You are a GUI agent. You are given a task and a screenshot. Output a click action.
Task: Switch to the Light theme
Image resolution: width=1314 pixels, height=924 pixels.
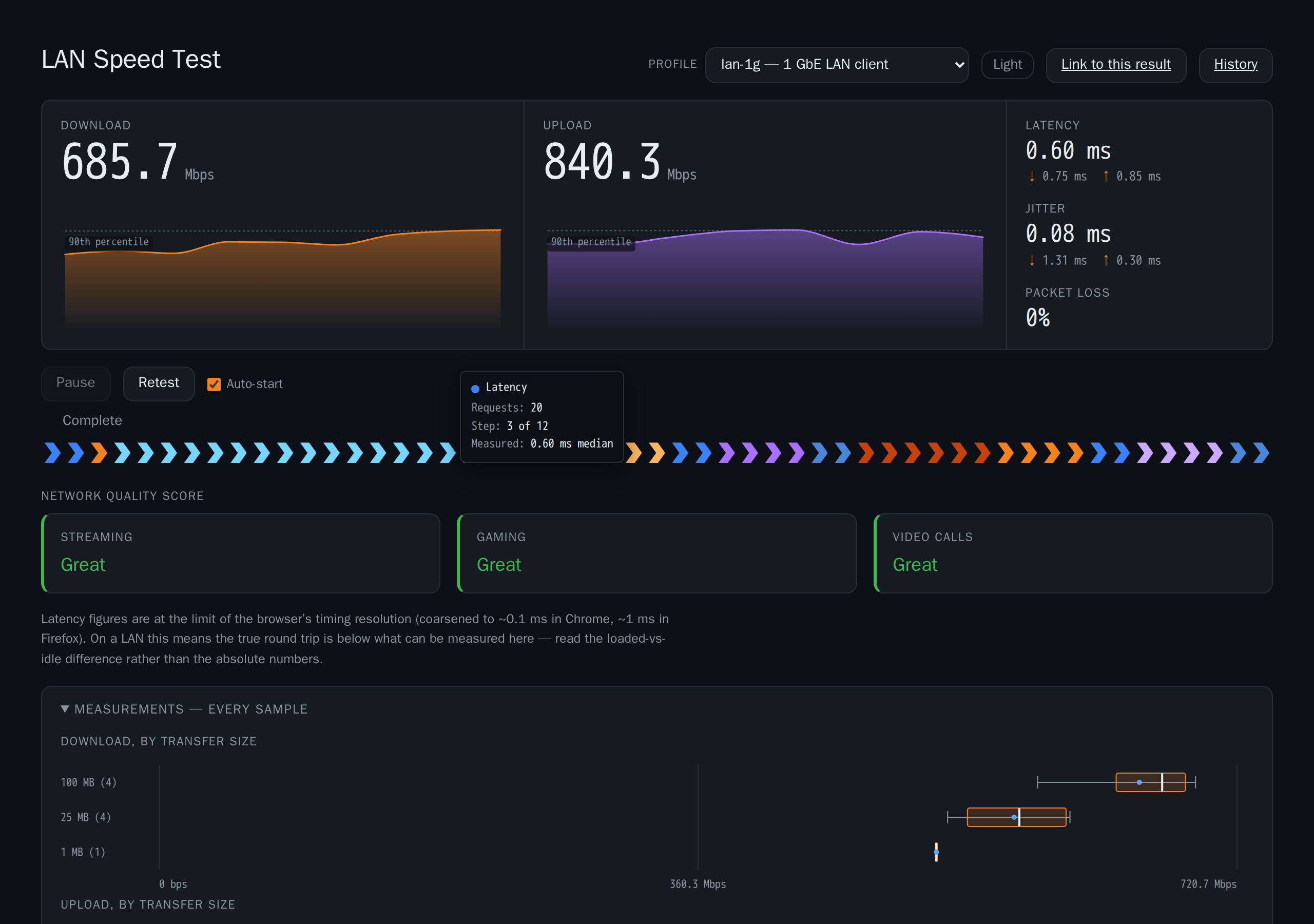pos(1007,65)
